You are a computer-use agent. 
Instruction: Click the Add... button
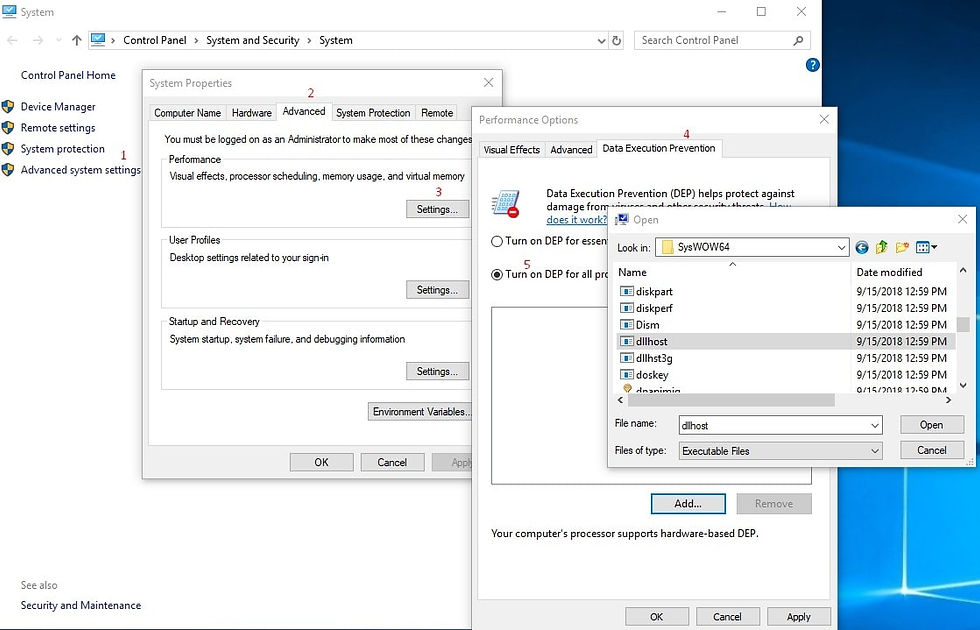(688, 504)
